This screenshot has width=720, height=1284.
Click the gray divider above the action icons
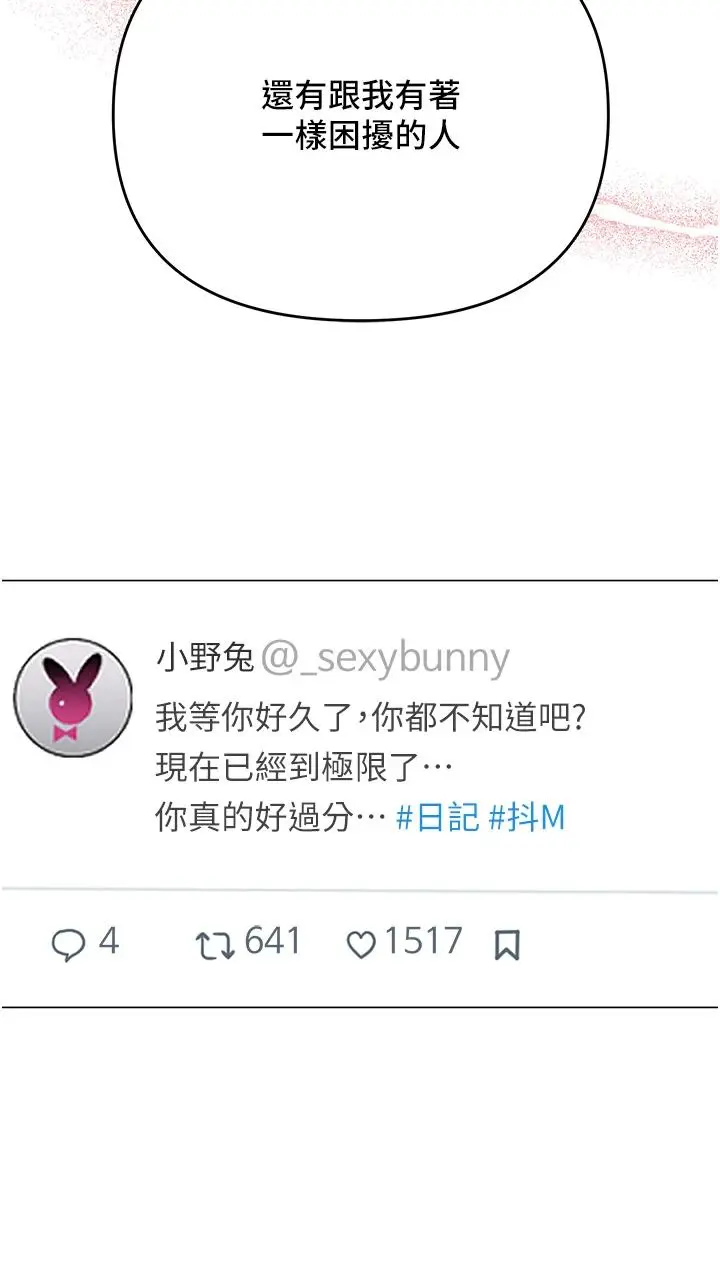point(360,889)
